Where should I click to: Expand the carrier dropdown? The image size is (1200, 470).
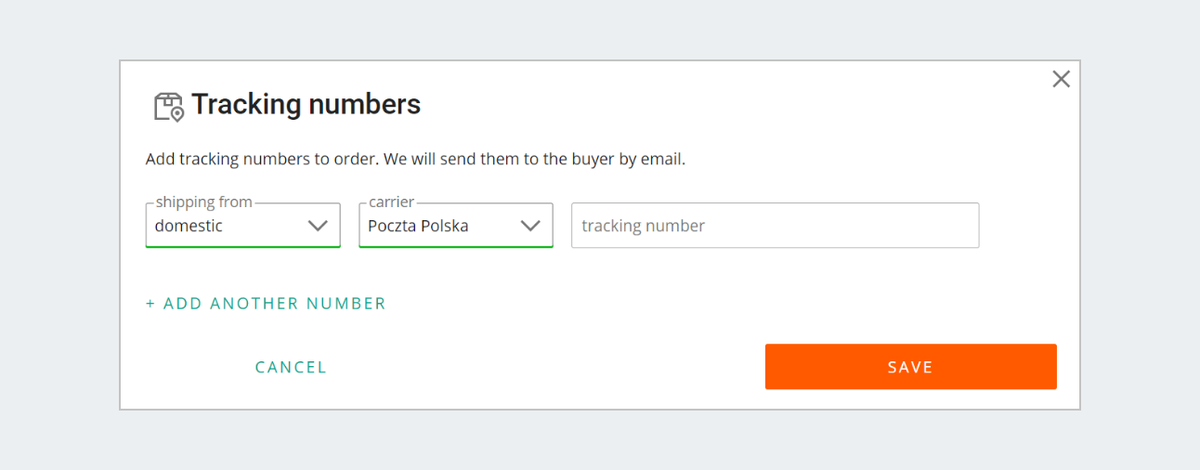click(x=456, y=226)
